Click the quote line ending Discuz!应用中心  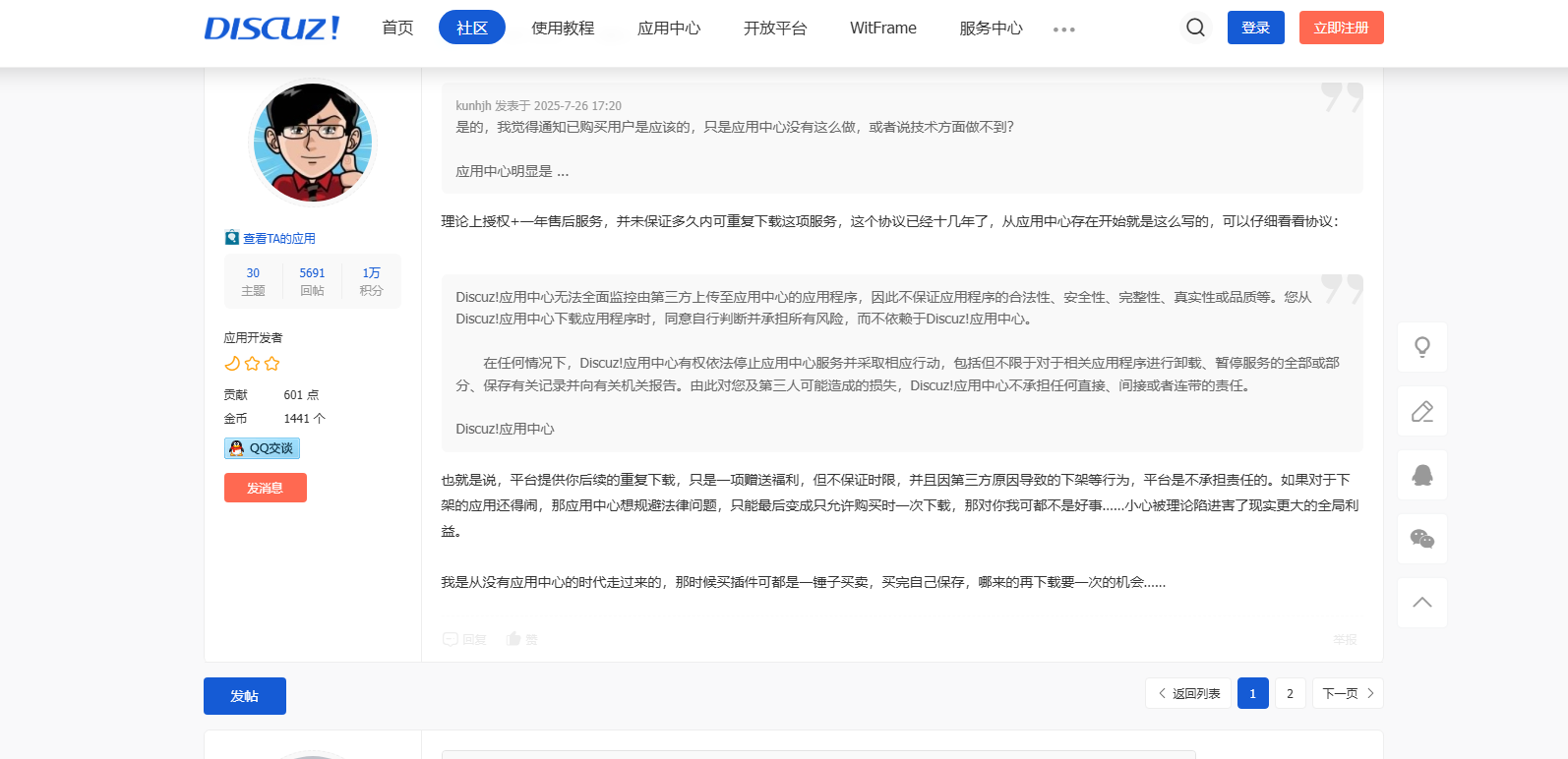click(x=505, y=429)
